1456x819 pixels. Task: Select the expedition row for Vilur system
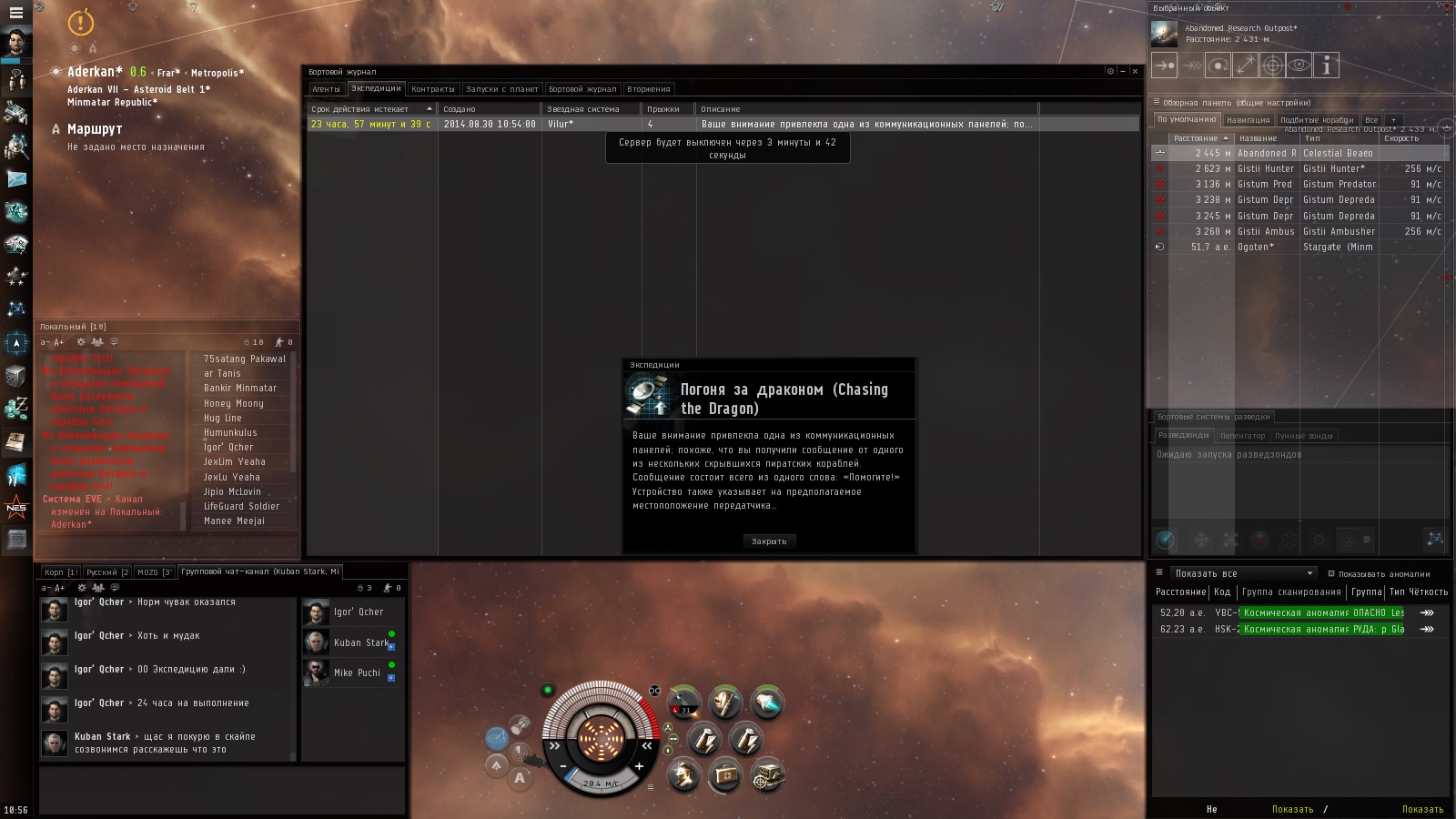coord(723,124)
